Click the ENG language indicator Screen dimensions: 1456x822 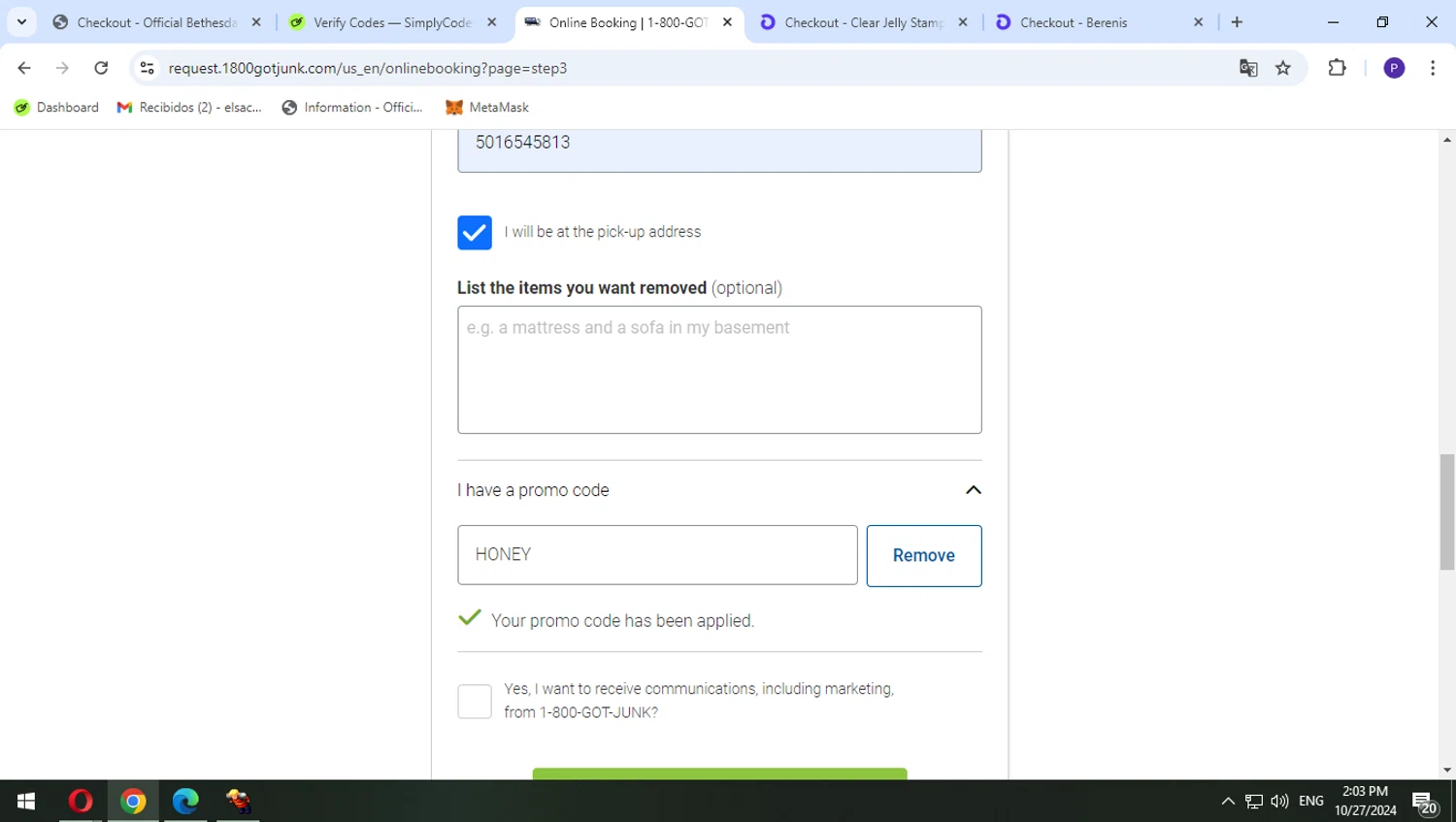tap(1311, 801)
